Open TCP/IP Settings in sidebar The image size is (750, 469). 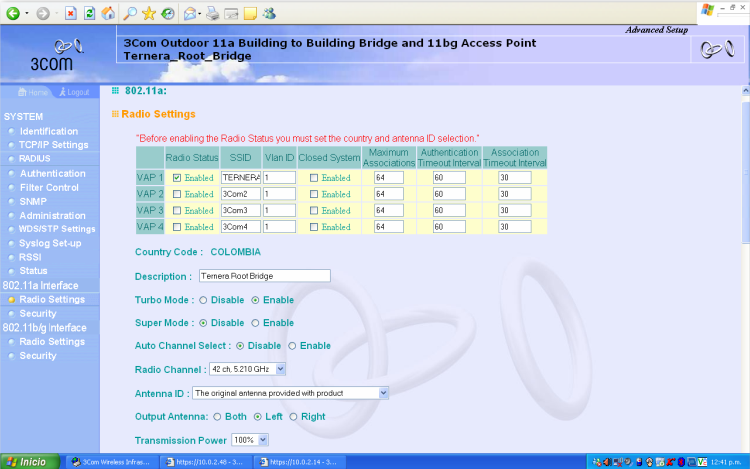click(x=54, y=145)
